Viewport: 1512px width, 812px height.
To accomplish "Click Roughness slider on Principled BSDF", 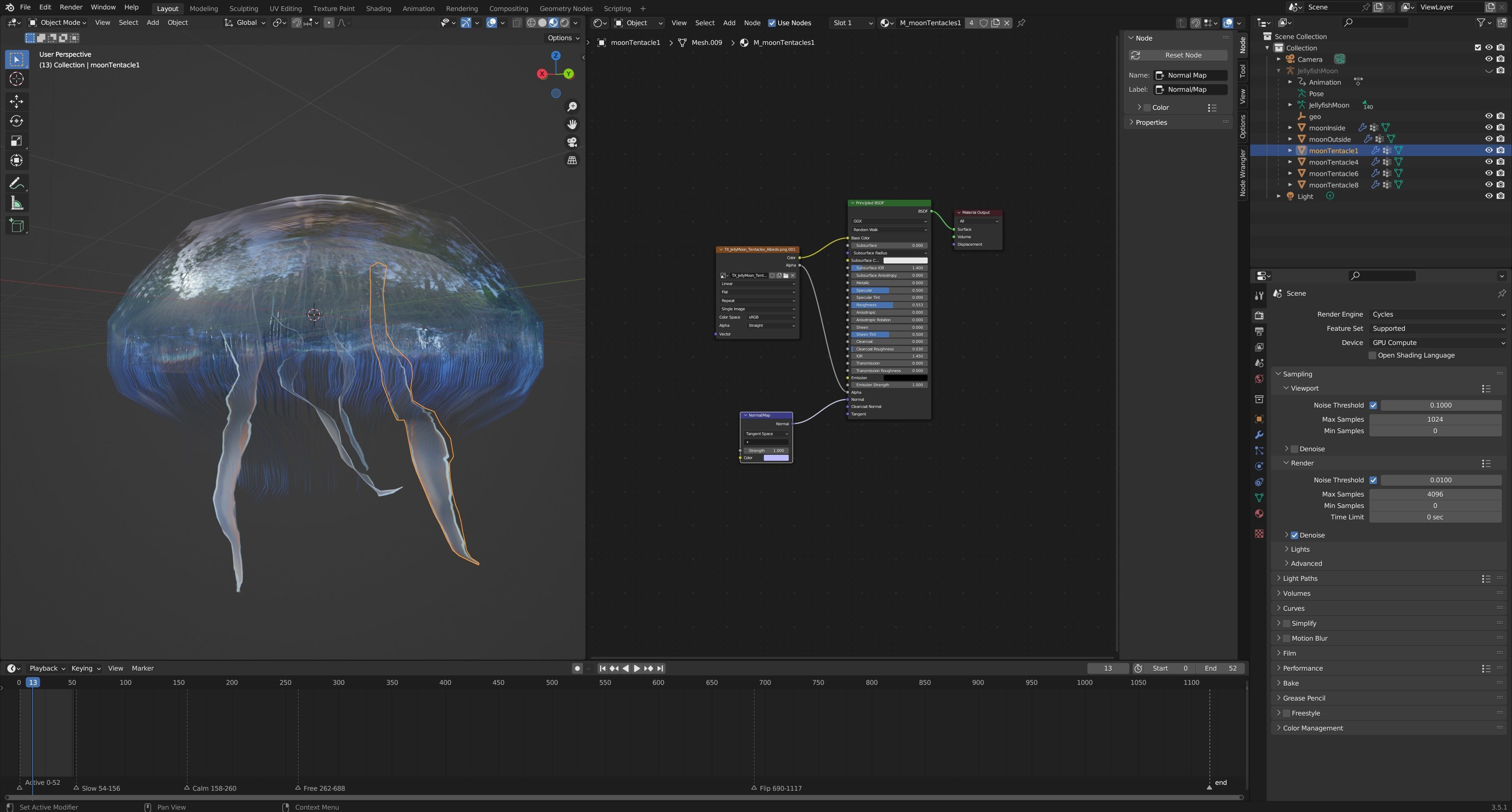I will [889, 305].
